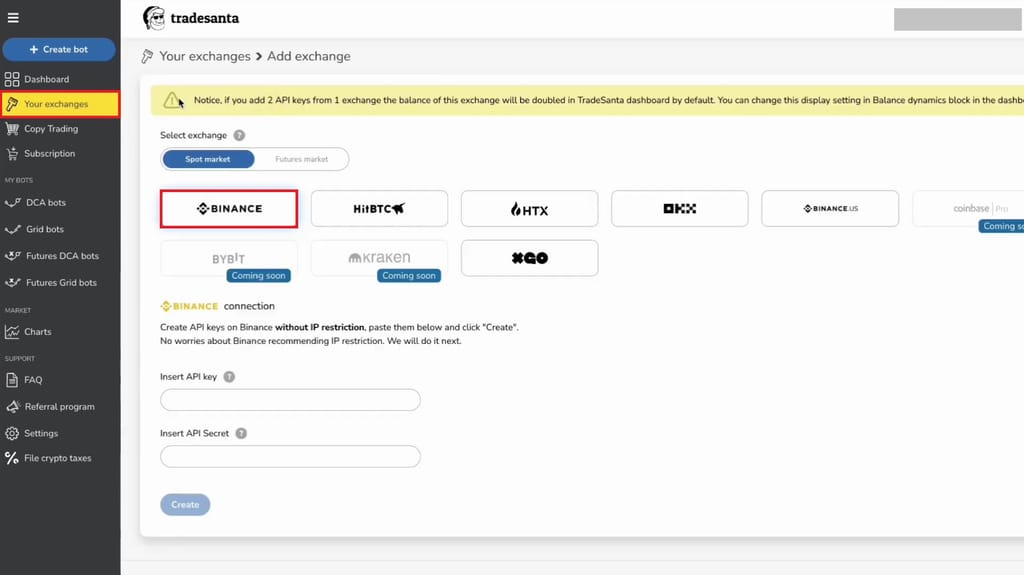Open Subscription in the sidebar
The width and height of the screenshot is (1024, 575).
[50, 154]
